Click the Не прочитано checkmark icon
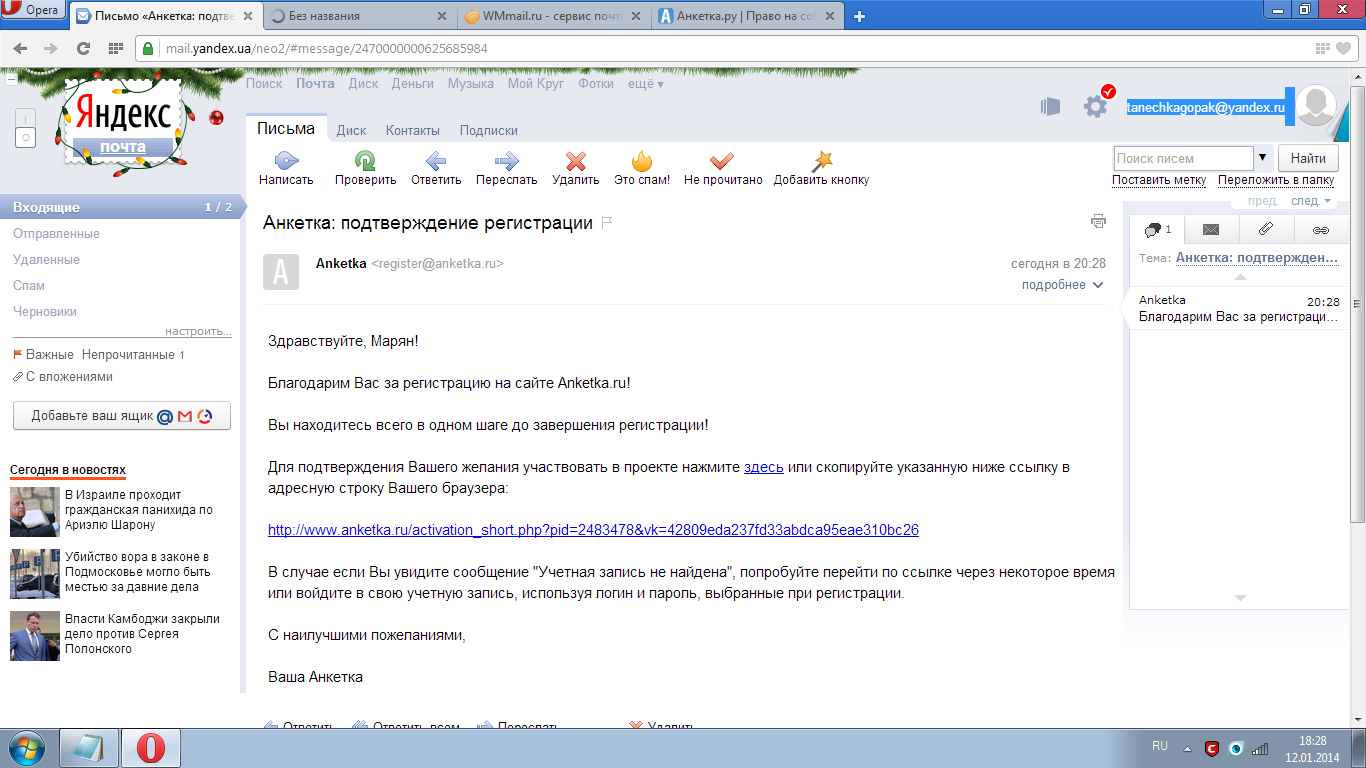Screen dimensions: 1366x768 722,160
